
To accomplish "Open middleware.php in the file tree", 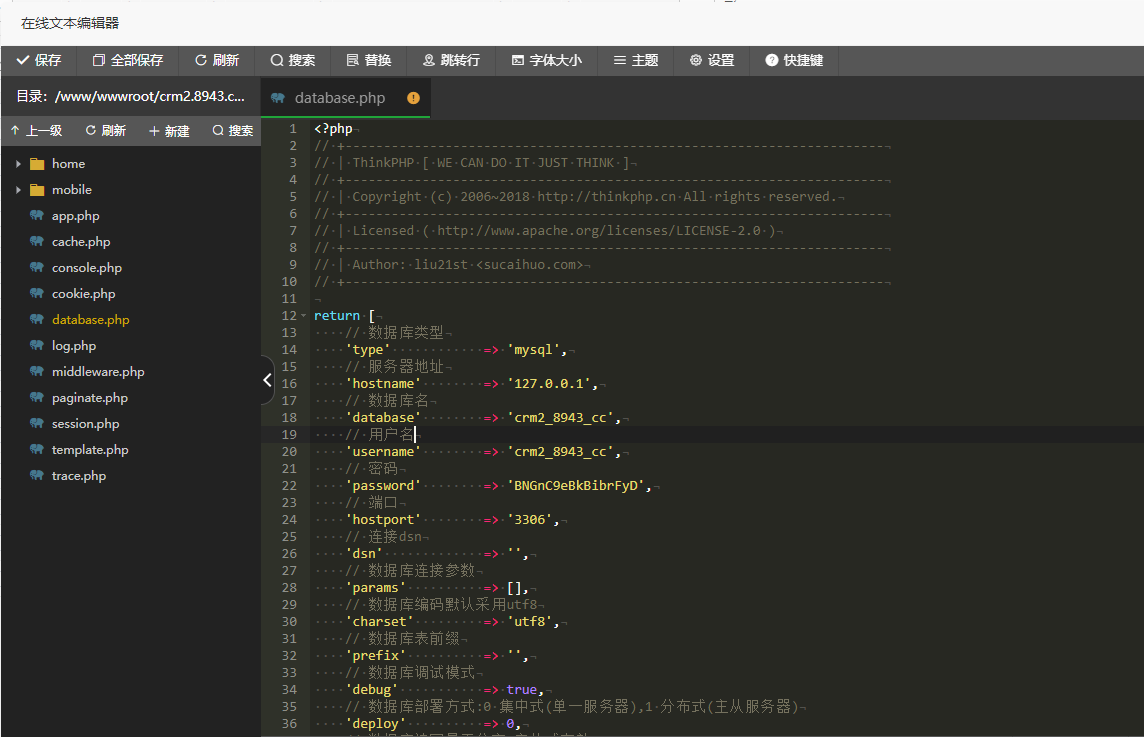I will [x=98, y=372].
